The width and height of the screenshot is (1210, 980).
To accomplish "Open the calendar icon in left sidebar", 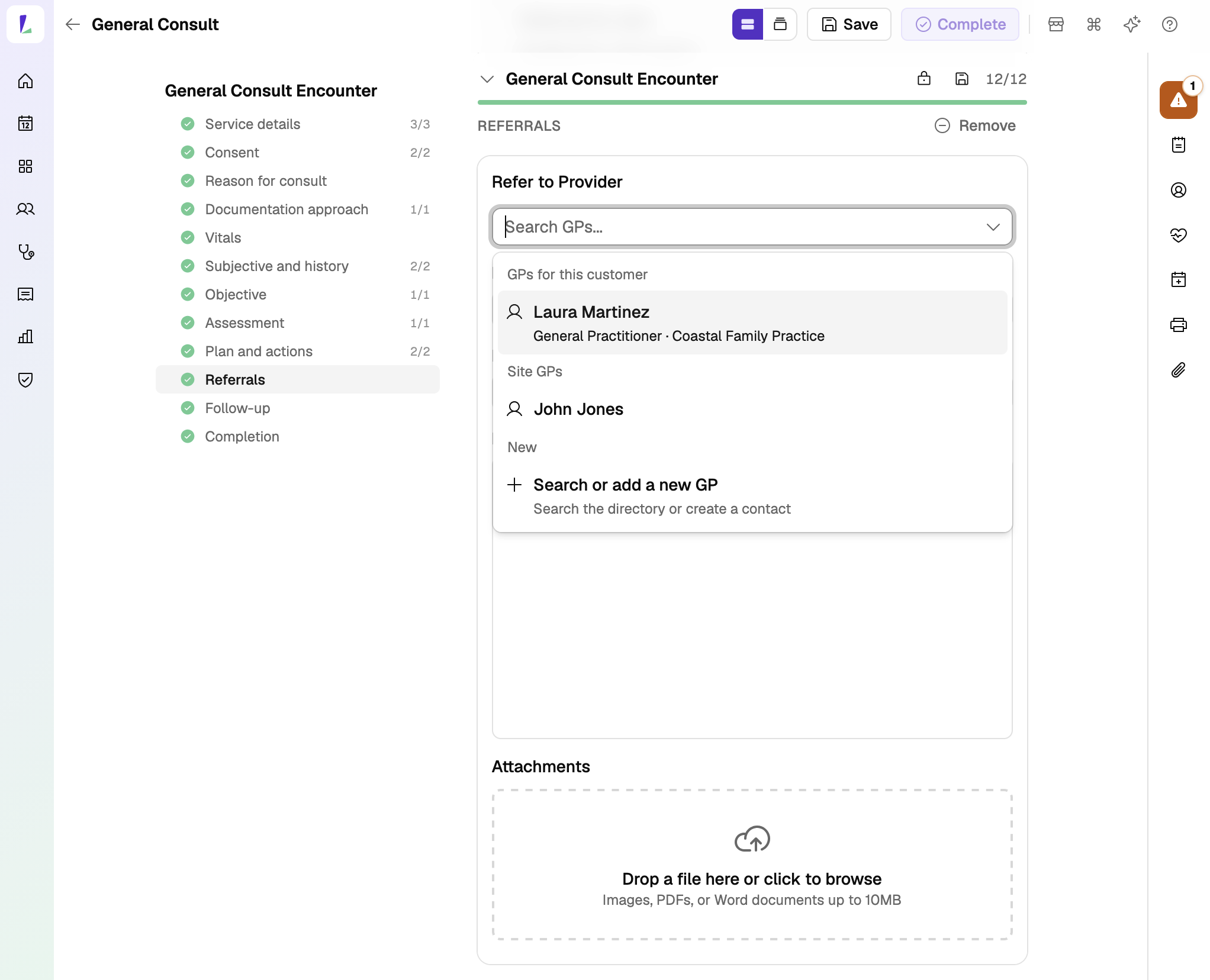I will 25,124.
